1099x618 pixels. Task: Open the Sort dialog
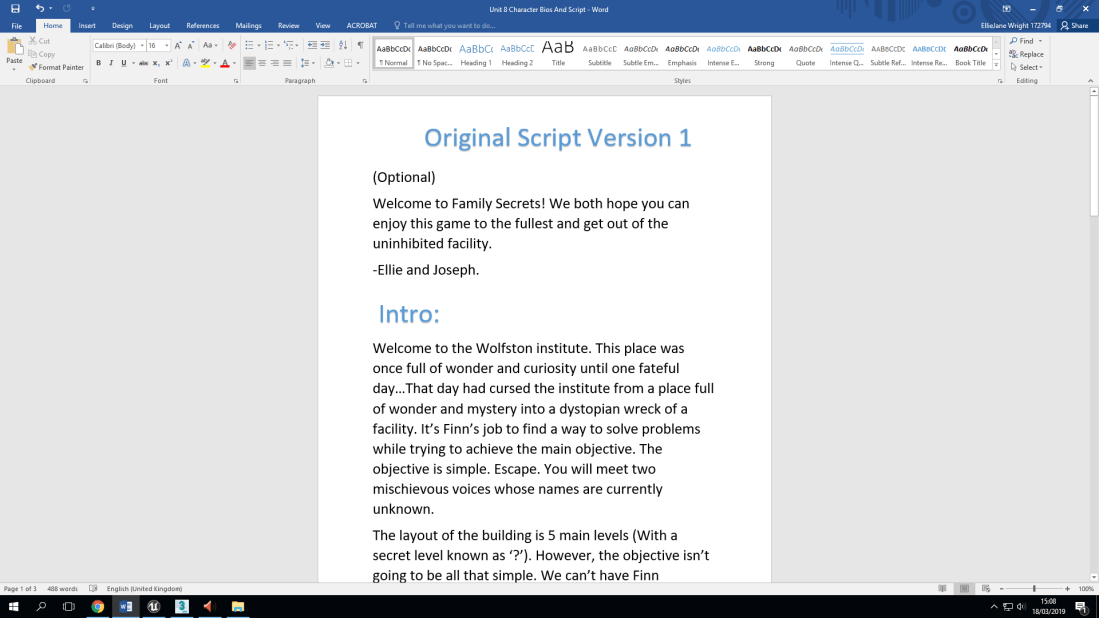[342, 45]
